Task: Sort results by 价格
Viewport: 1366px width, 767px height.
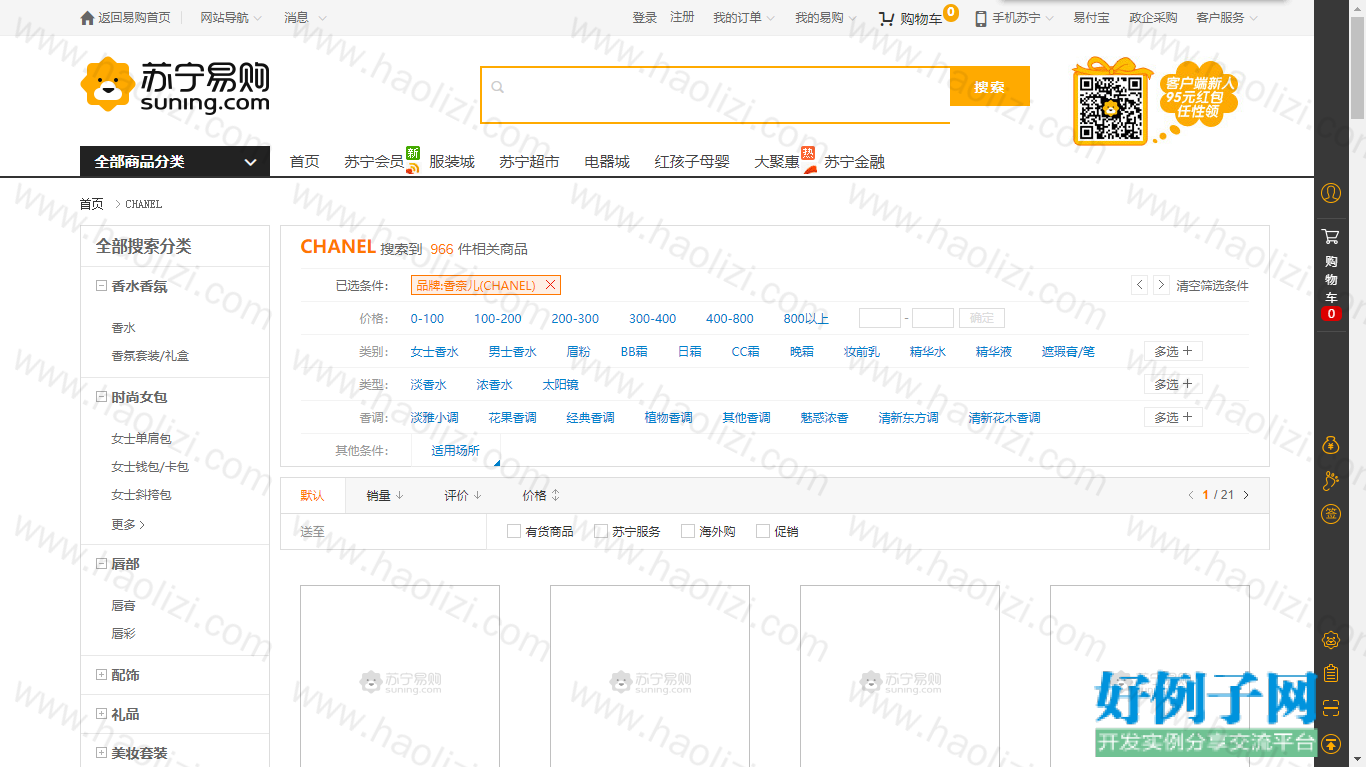Action: click(541, 495)
